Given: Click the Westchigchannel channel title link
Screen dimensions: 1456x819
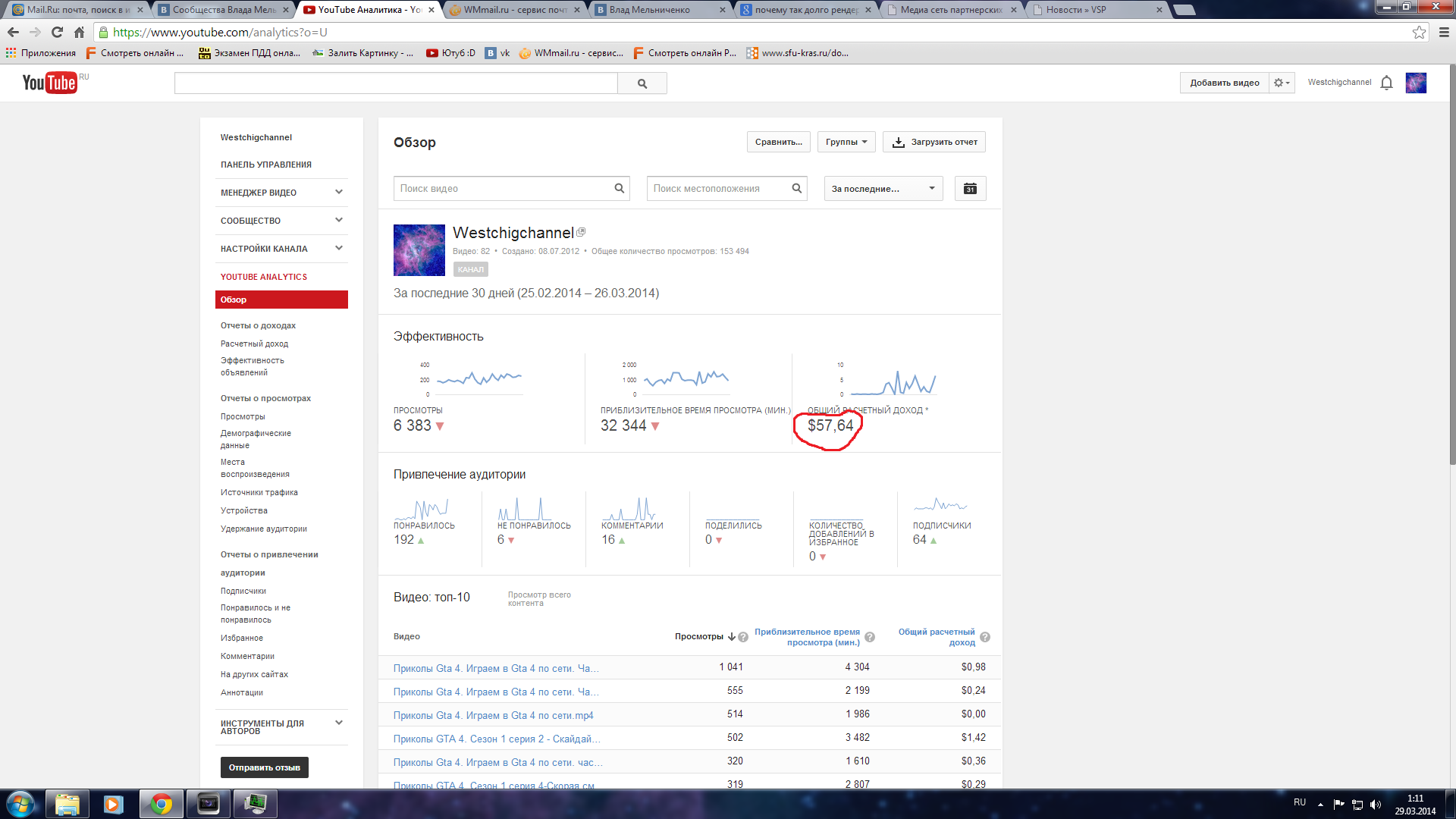Looking at the screenshot, I should click(x=513, y=233).
